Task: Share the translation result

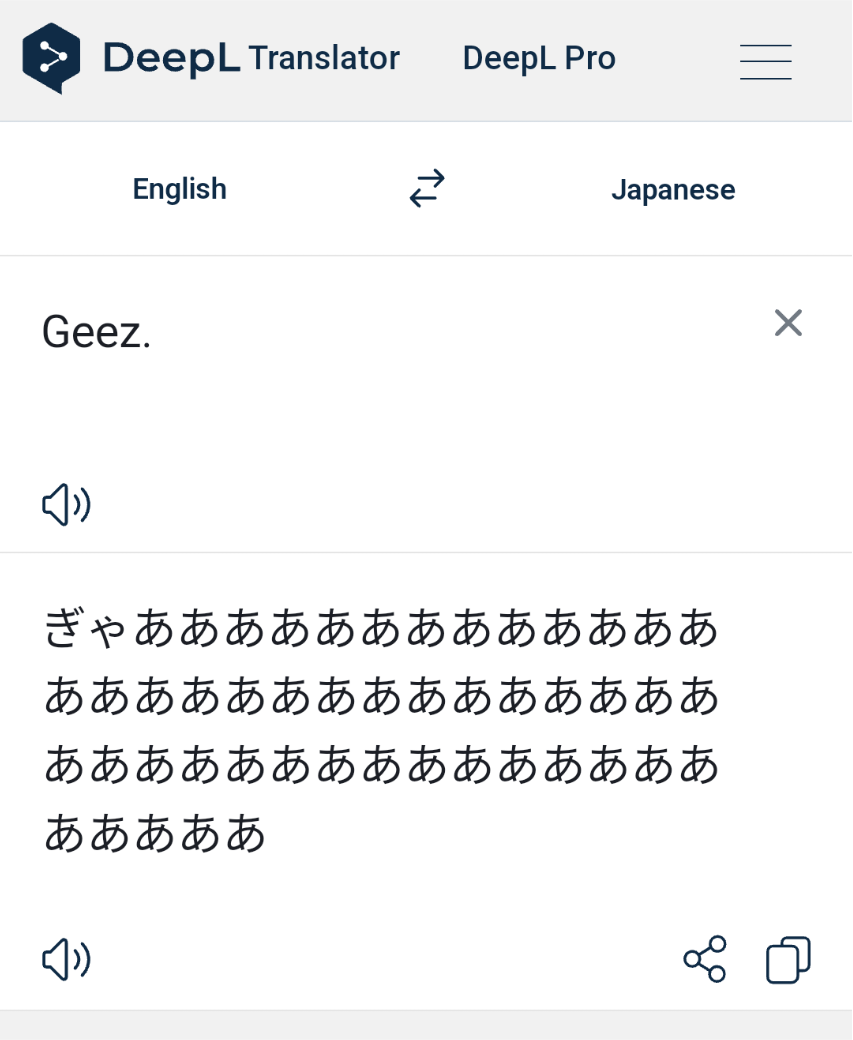Action: point(705,960)
